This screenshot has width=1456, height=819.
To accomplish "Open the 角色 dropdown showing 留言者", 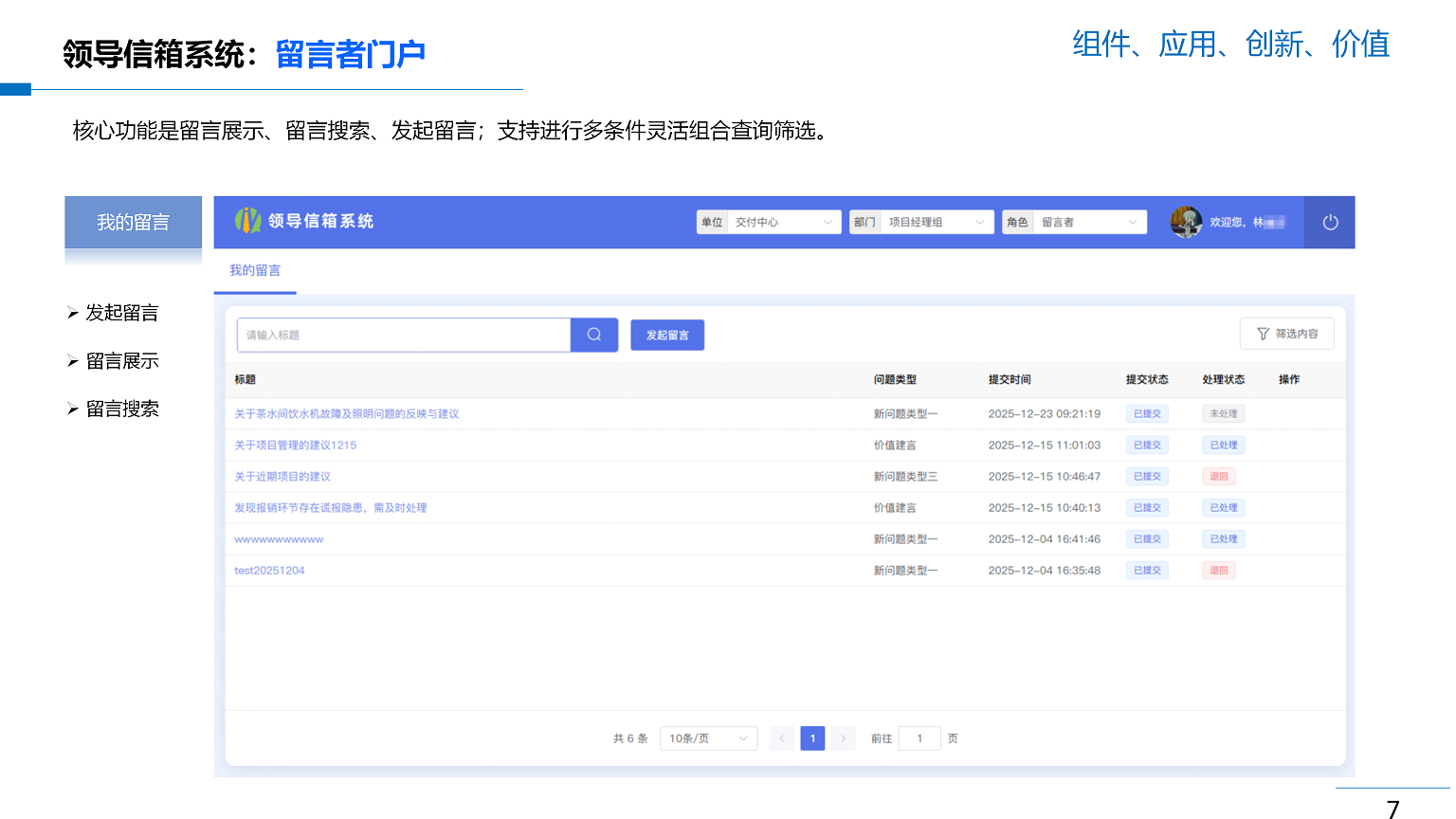I will [x=1089, y=222].
